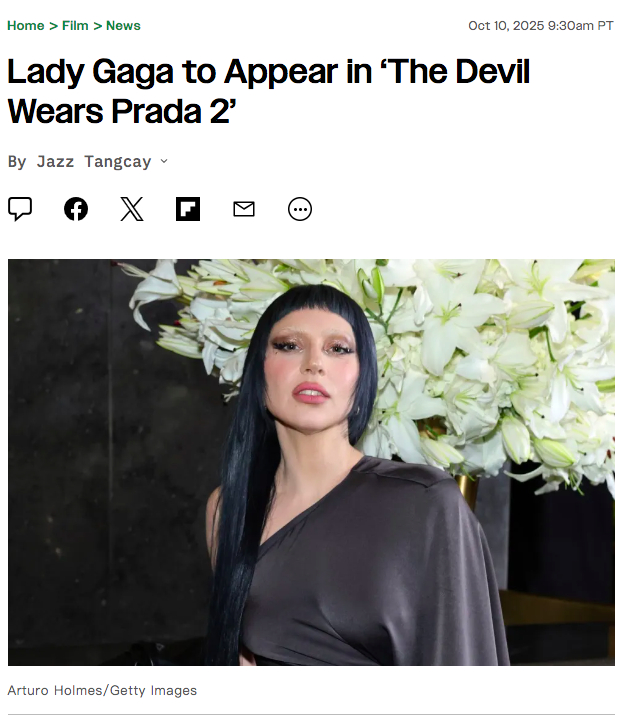Click the Arturo Holmes/Getty Images credit
Screen dimensions: 642x716
pyautogui.click(x=102, y=690)
